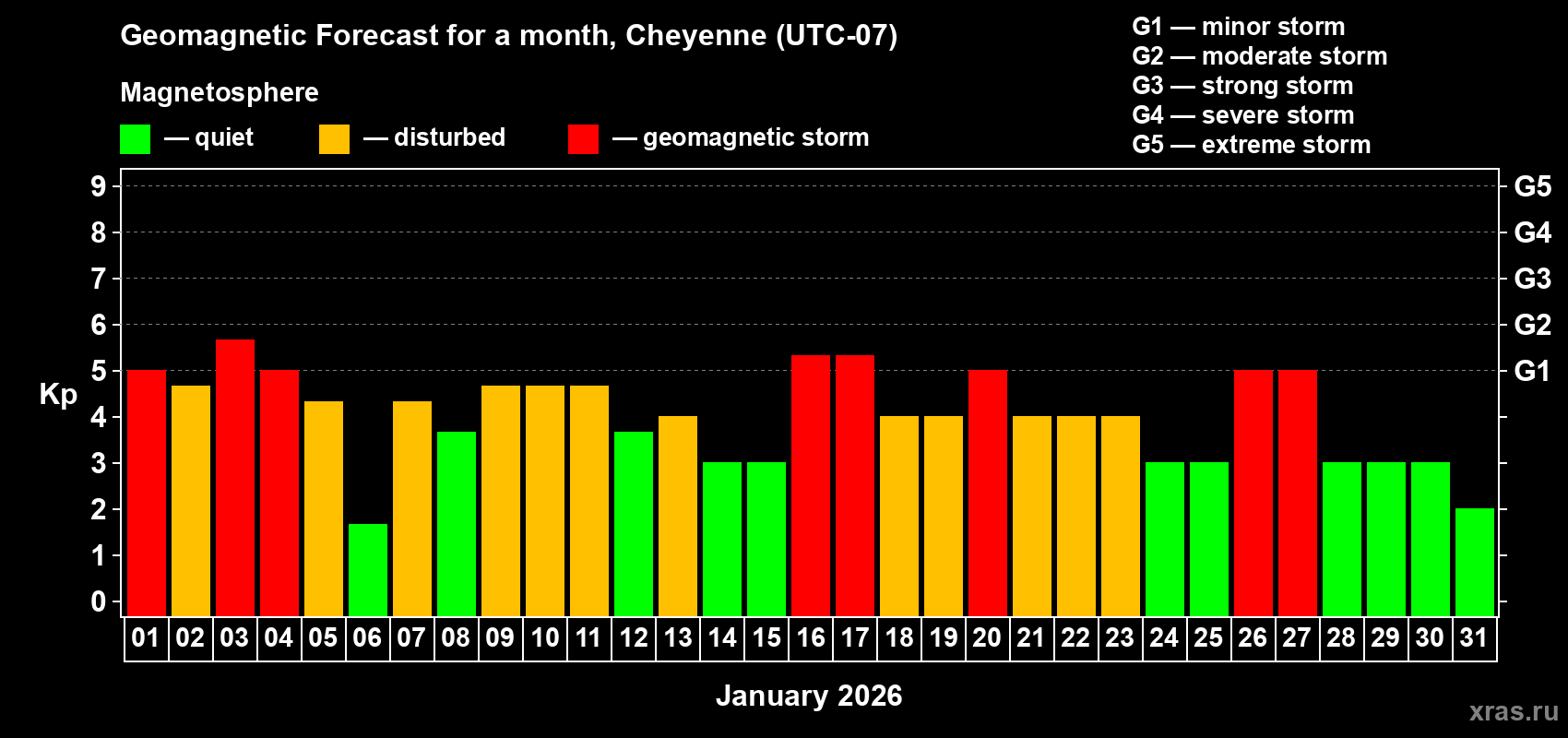Image resolution: width=1568 pixels, height=738 pixels.
Task: Click day label 27 on the date axis
Action: click(x=1297, y=637)
